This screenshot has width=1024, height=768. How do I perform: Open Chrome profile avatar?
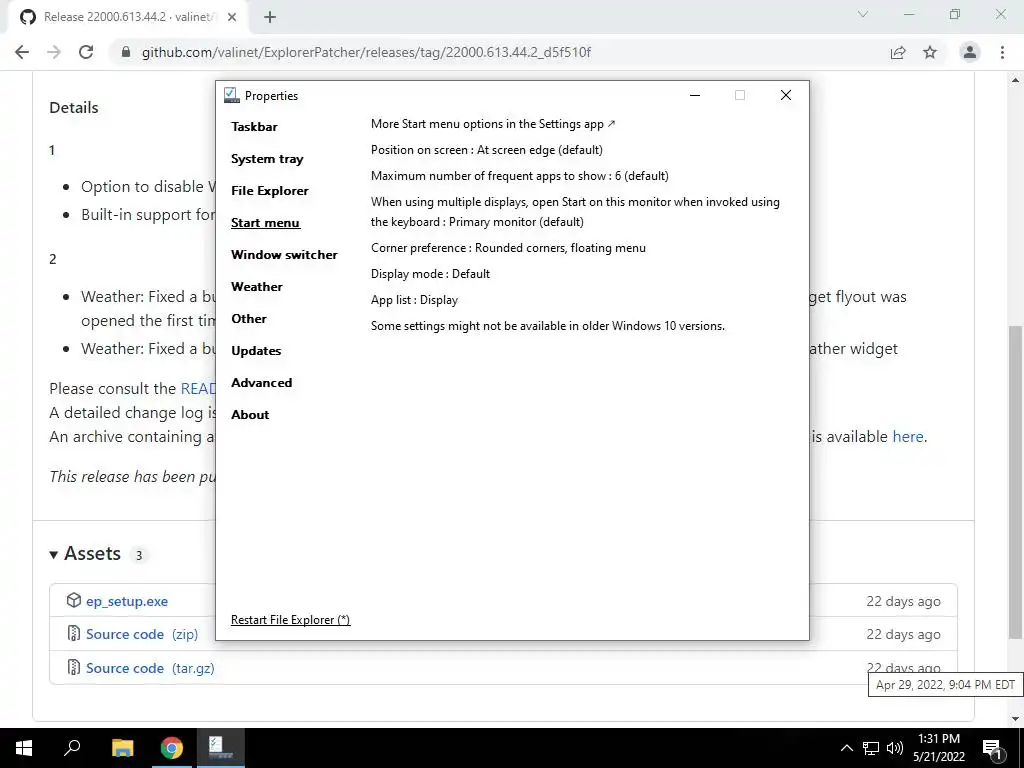[x=970, y=52]
